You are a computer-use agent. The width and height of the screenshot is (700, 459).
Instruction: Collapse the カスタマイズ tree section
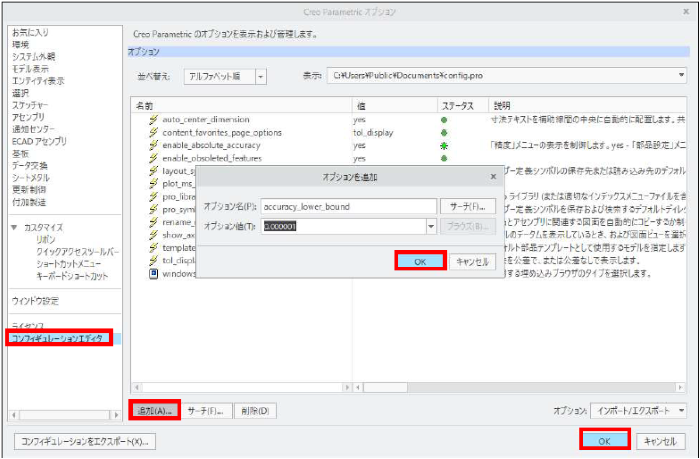pos(14,228)
